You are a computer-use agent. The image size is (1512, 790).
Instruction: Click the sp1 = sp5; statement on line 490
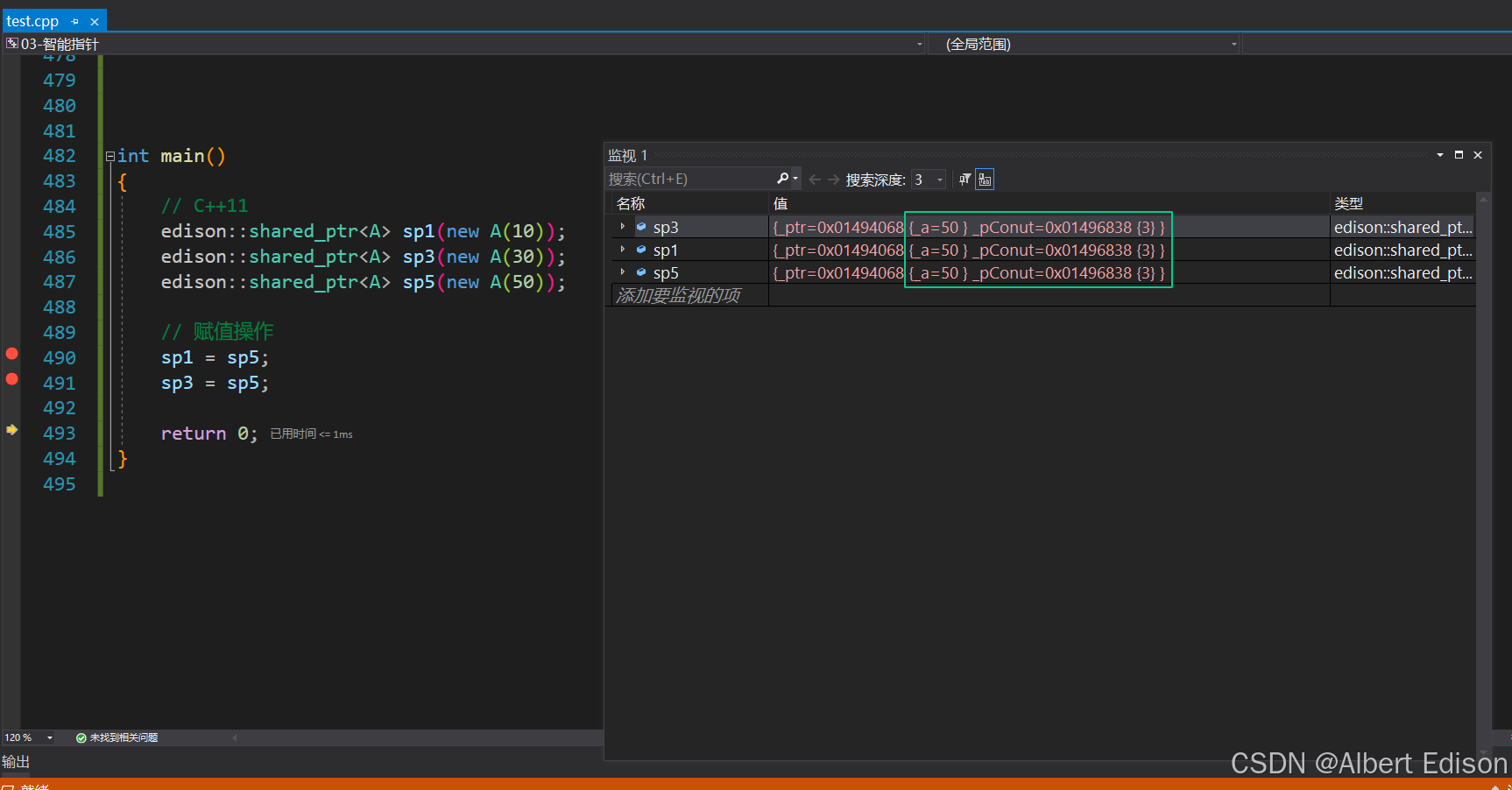point(215,358)
